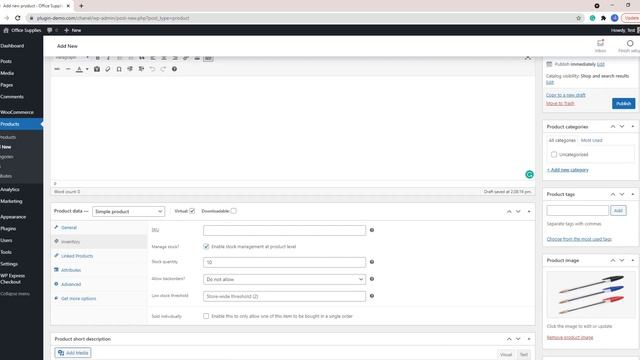The image size is (640, 360).
Task: Open the WooCommerce Inbox icon
Action: [x=600, y=43]
